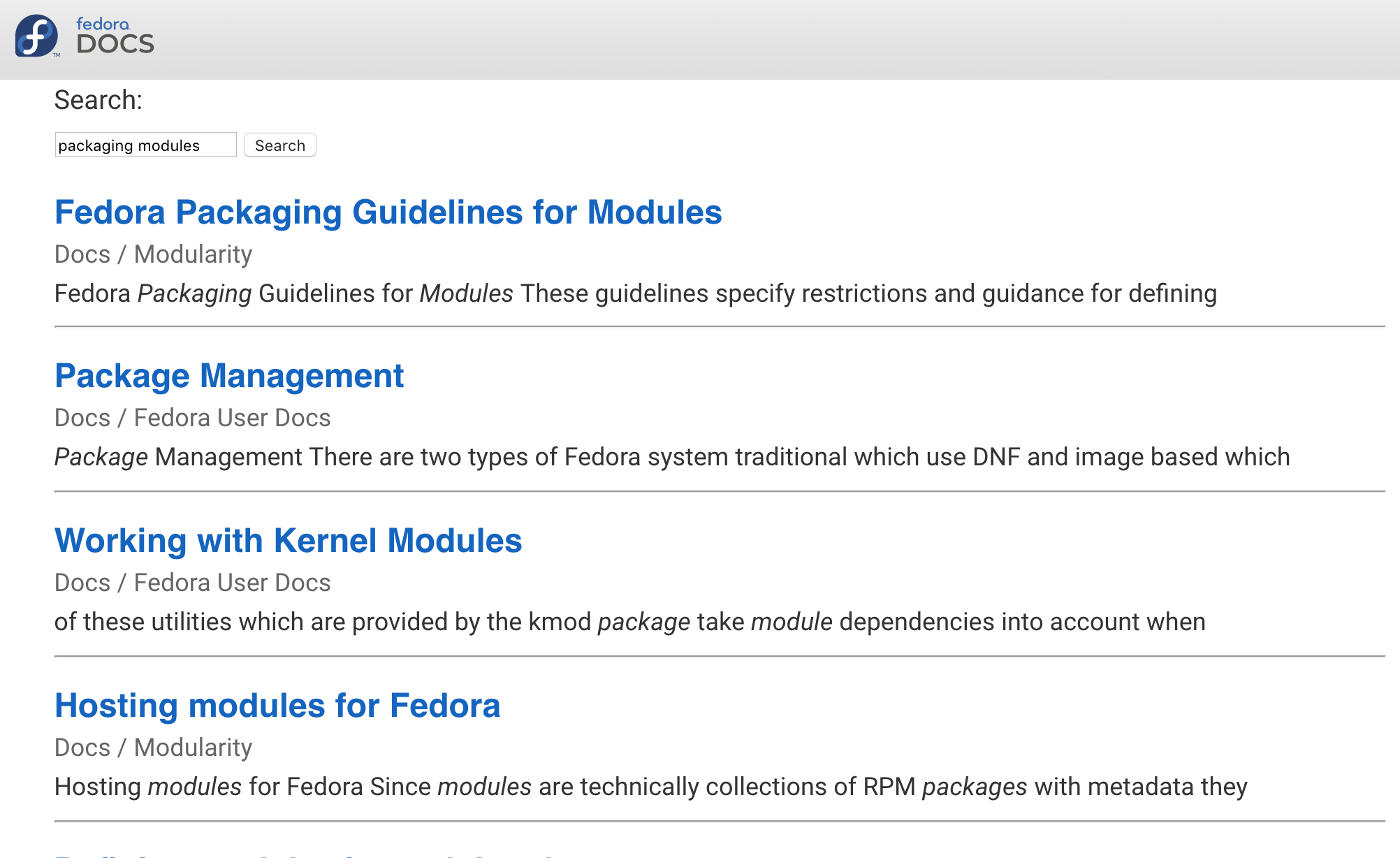
Task: Click Docs / Modularity under Packaging Guidelines result
Action: point(153,254)
